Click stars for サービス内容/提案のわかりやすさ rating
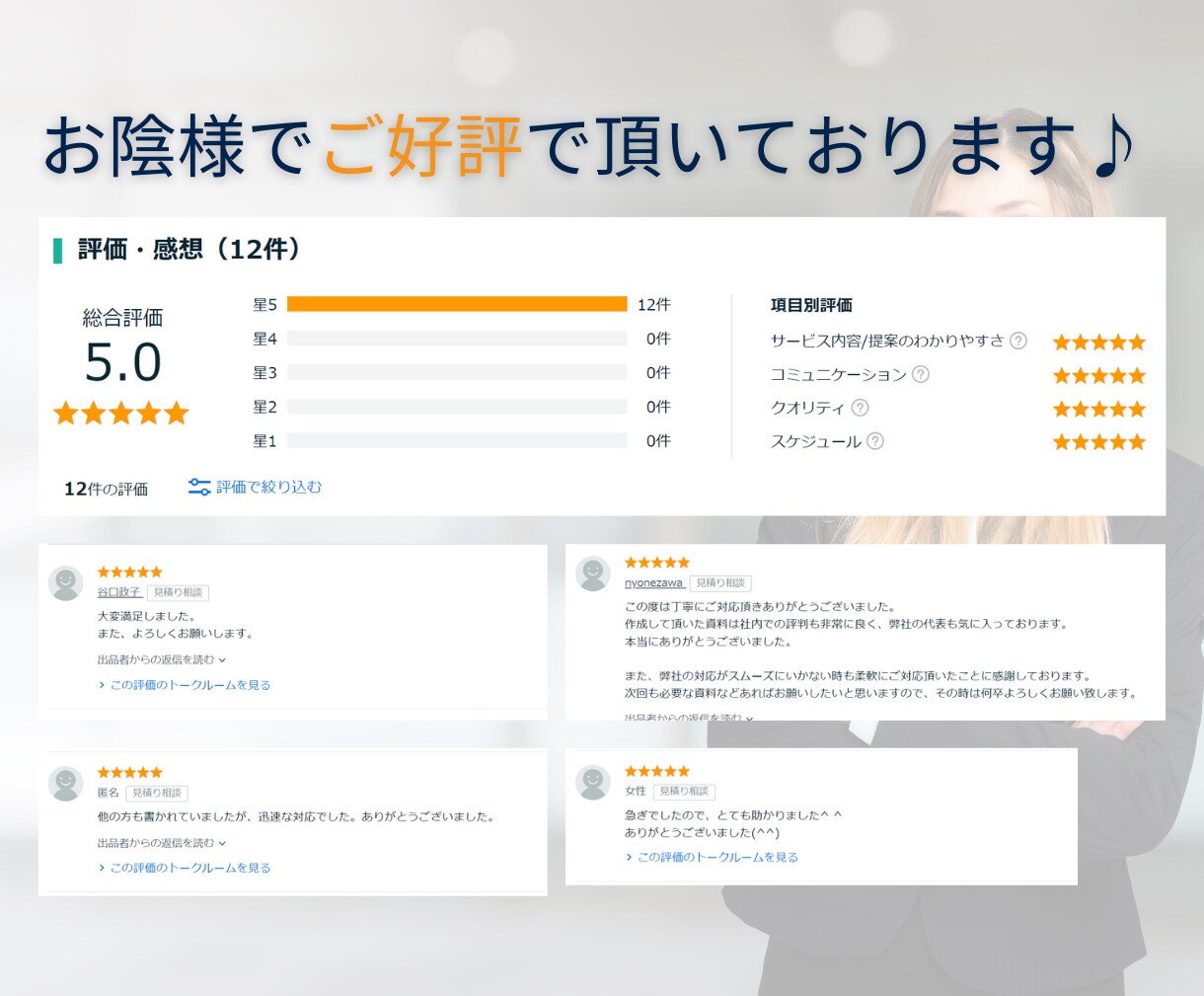This screenshot has width=1204, height=996. (1099, 343)
